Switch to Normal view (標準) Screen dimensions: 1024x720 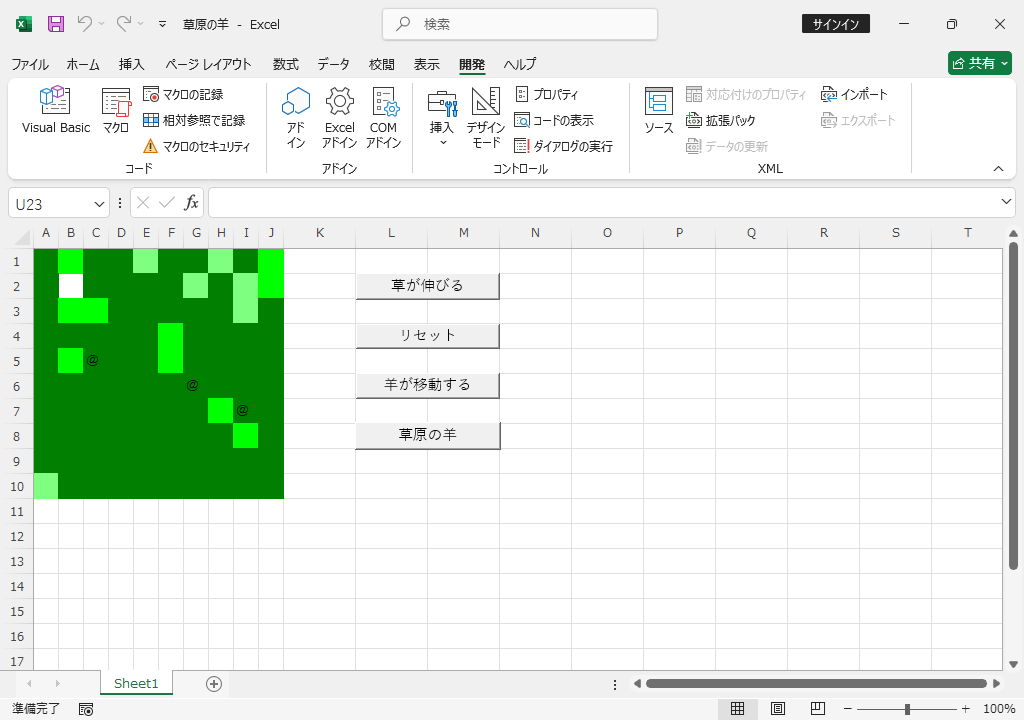(x=737, y=709)
